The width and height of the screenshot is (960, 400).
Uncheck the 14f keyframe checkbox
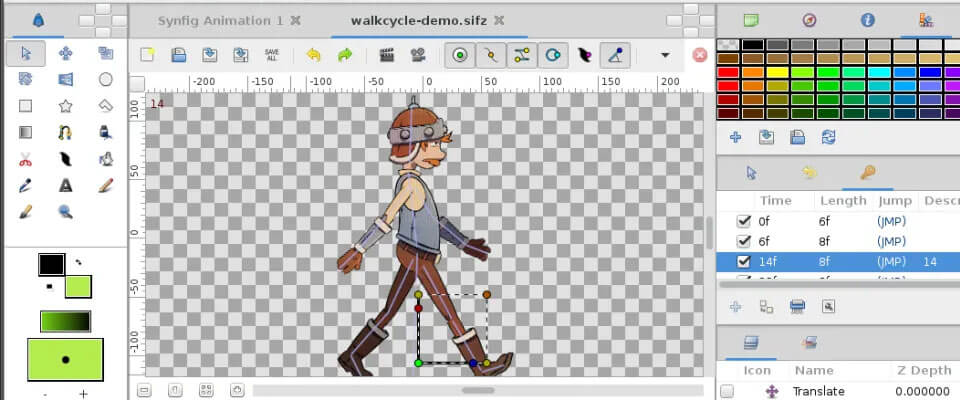tap(744, 262)
